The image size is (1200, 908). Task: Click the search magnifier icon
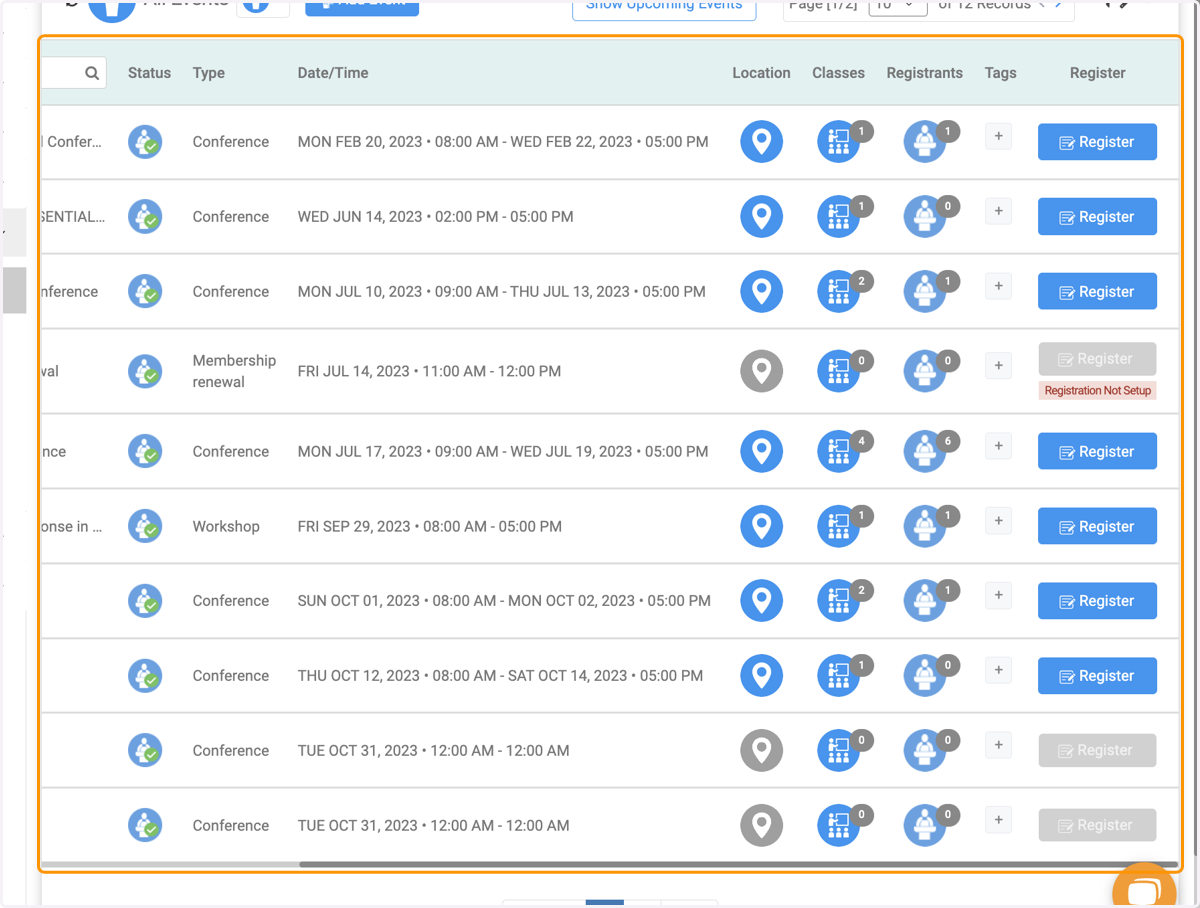[92, 73]
